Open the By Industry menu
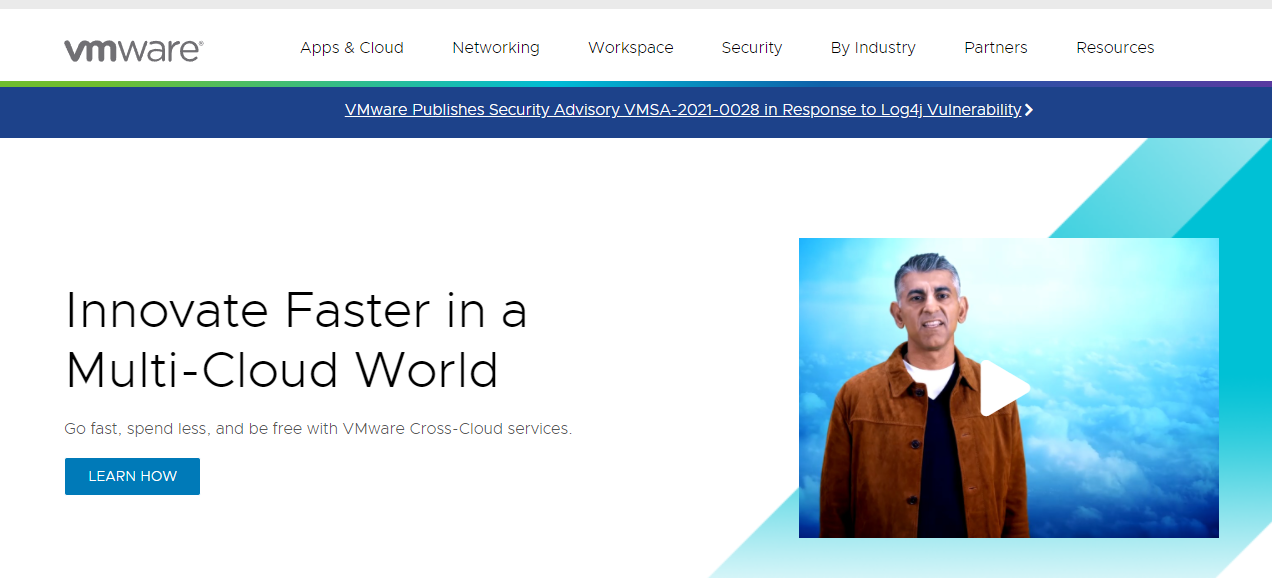Screen dimensions: 1272x578 point(873,48)
